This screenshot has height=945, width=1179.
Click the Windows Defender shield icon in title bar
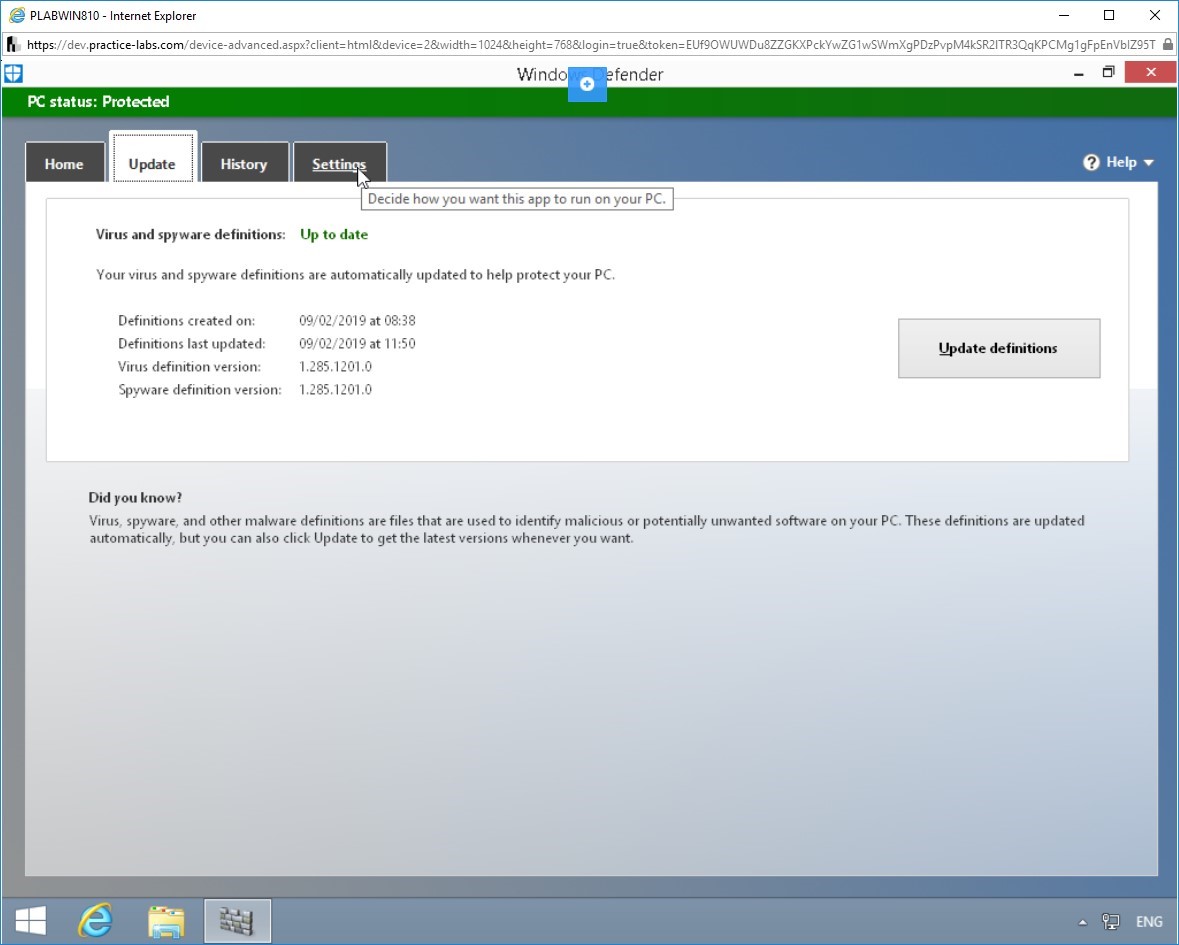tap(13, 74)
